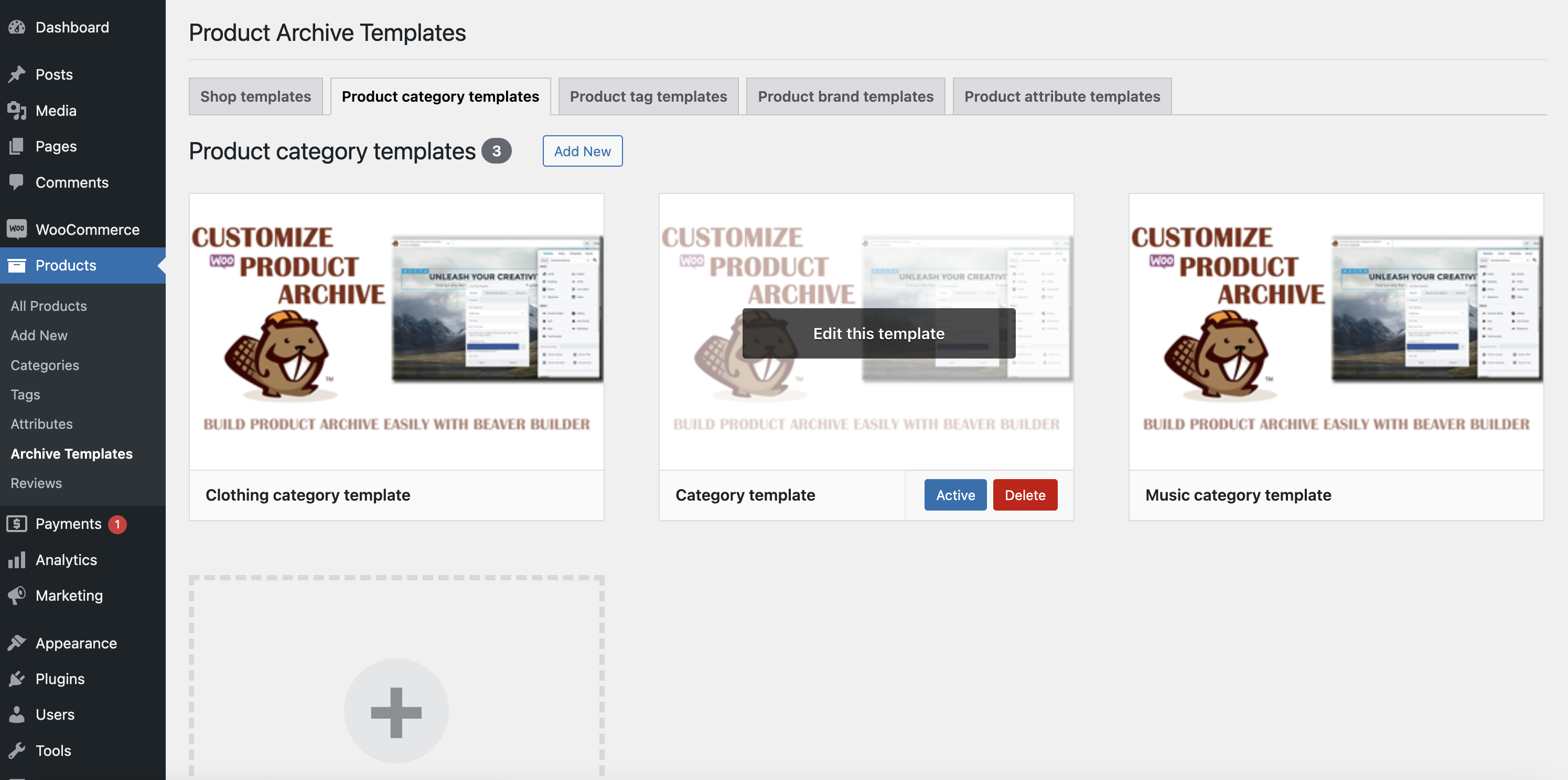The height and width of the screenshot is (780, 1568).
Task: Click the Media library icon
Action: tap(17, 111)
